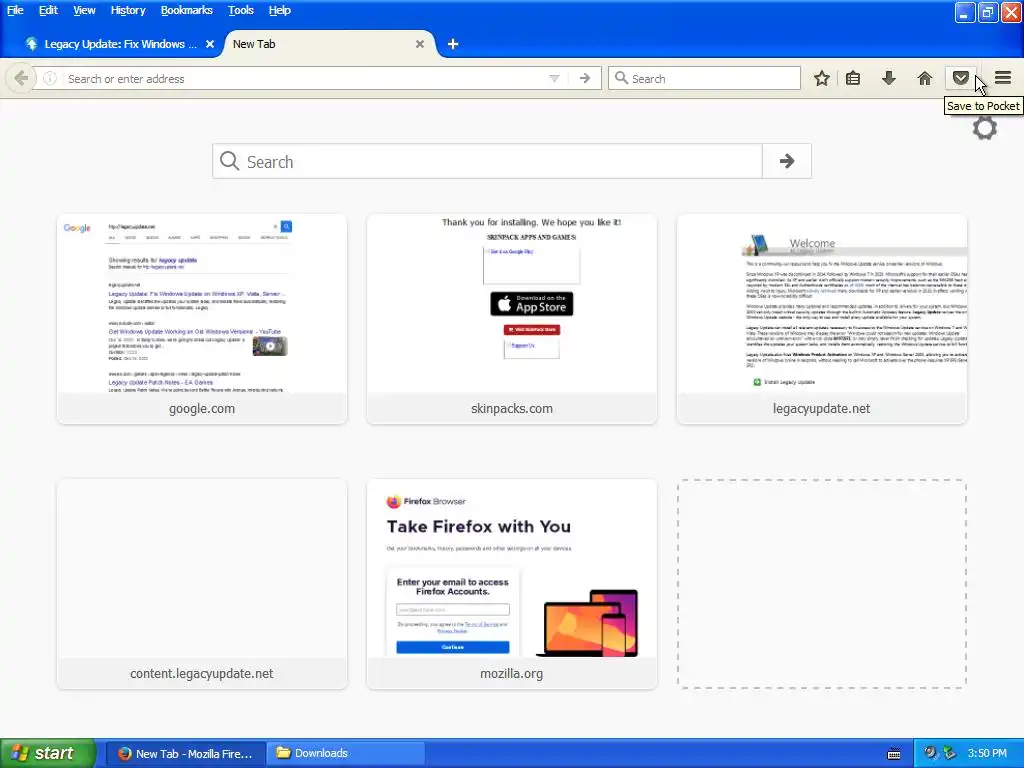Click the Back navigation arrow
This screenshot has height=768, width=1024.
(21, 78)
